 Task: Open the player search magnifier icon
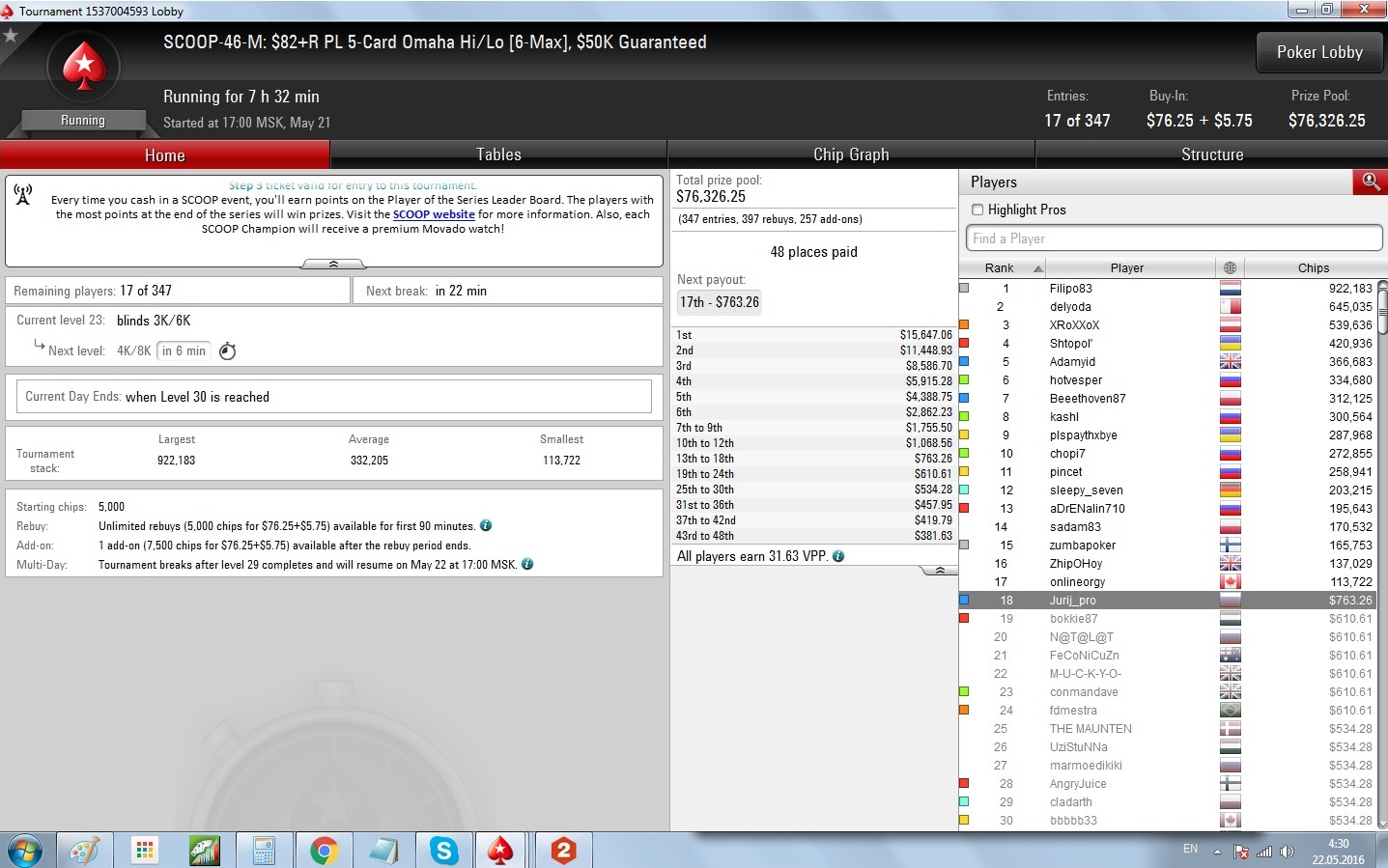click(x=1370, y=182)
